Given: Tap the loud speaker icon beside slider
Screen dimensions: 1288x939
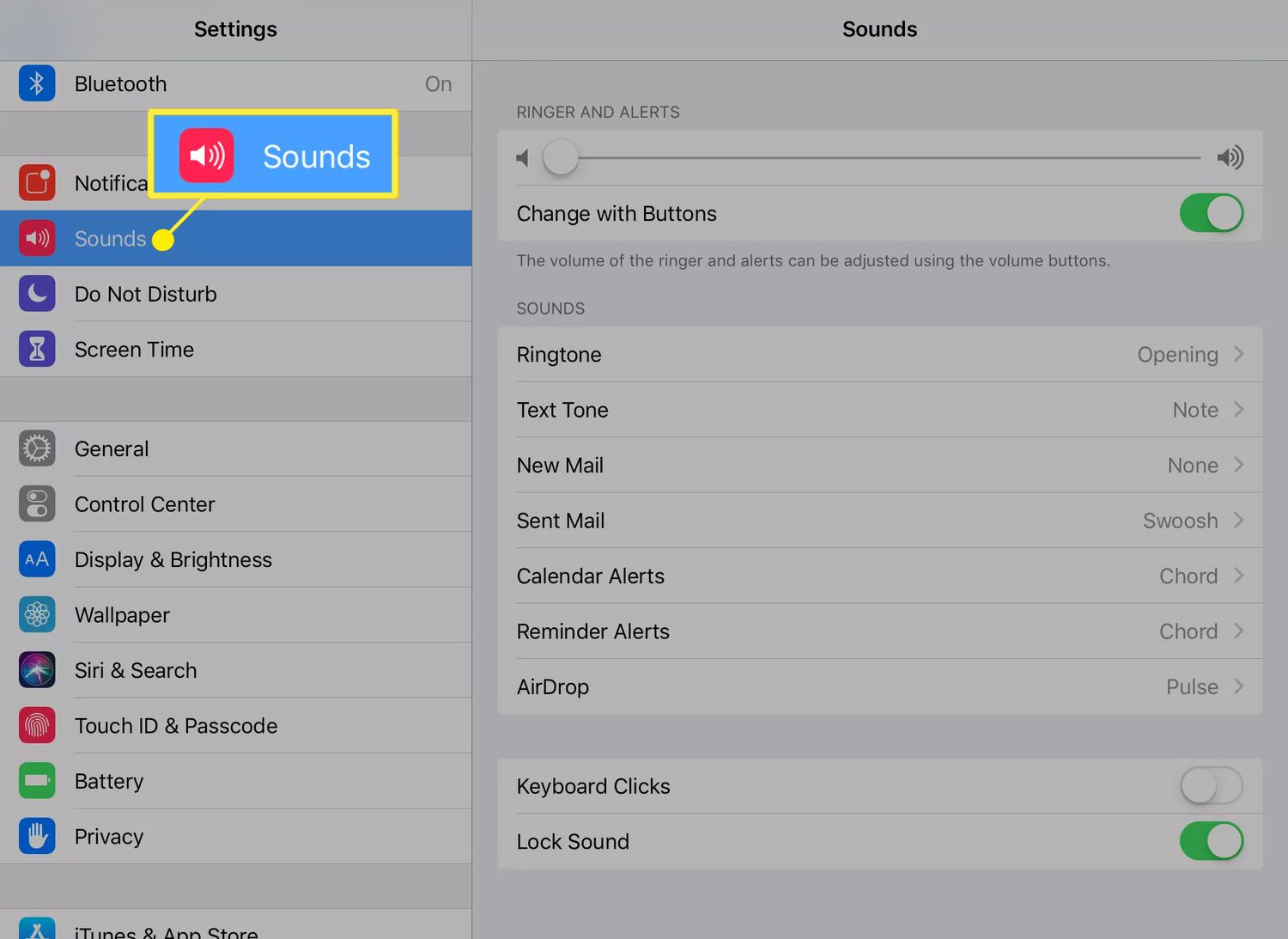Looking at the screenshot, I should pyautogui.click(x=1230, y=157).
